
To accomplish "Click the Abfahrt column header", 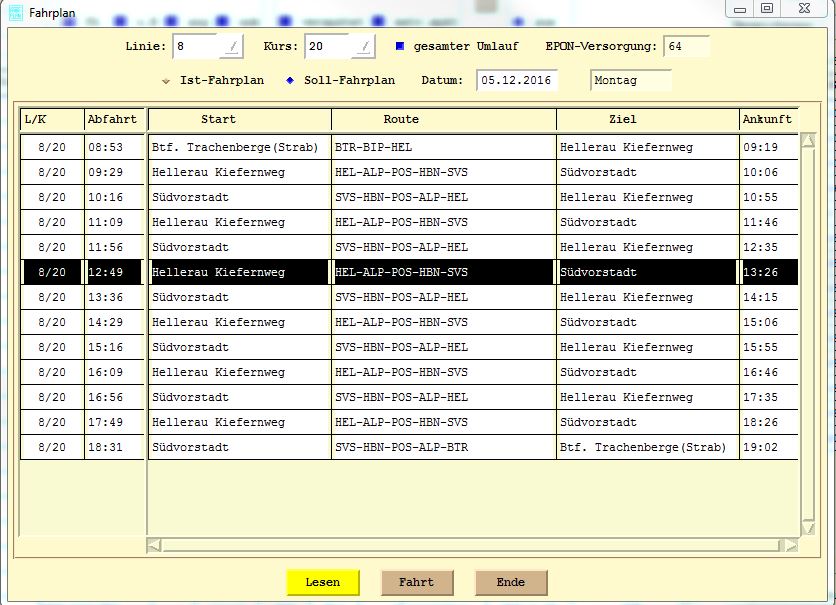I will pyautogui.click(x=113, y=119).
